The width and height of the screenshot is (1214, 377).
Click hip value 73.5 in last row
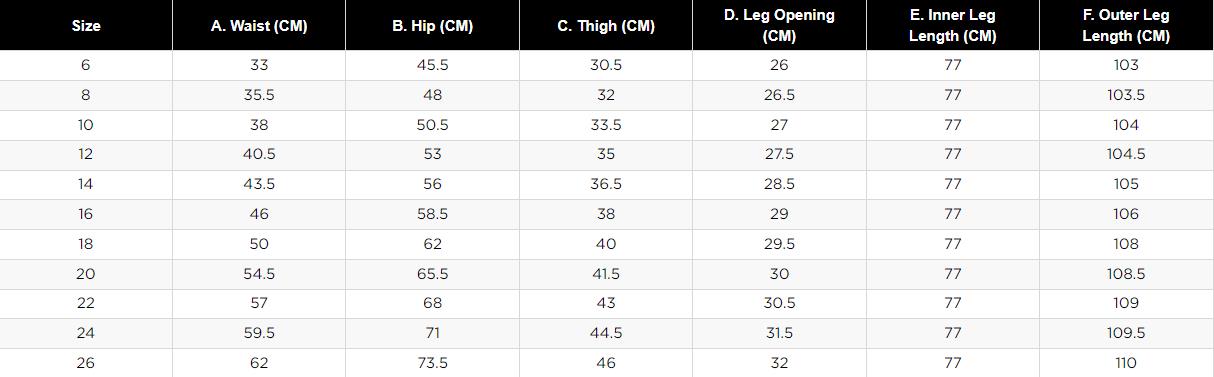coord(432,363)
